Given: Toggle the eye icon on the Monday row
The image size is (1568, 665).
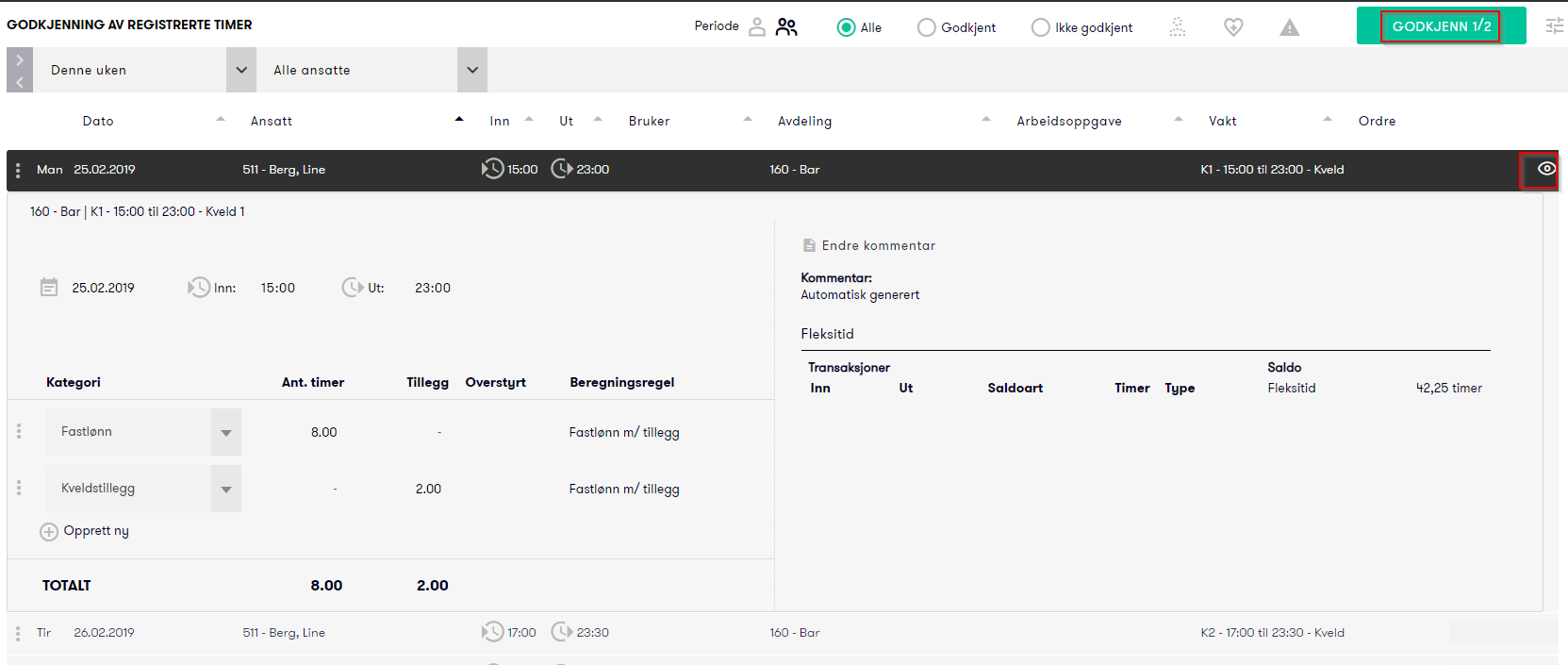Looking at the screenshot, I should (1546, 169).
